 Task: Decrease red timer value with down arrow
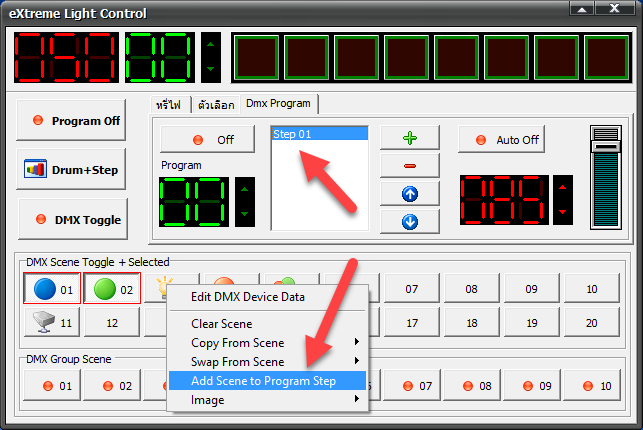(563, 212)
